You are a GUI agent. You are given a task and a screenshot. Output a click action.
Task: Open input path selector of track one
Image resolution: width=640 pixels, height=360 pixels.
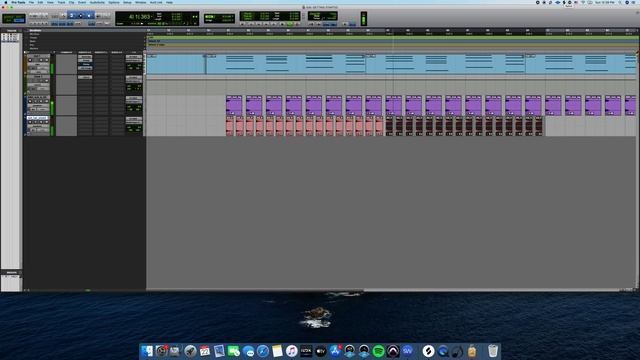(134, 57)
